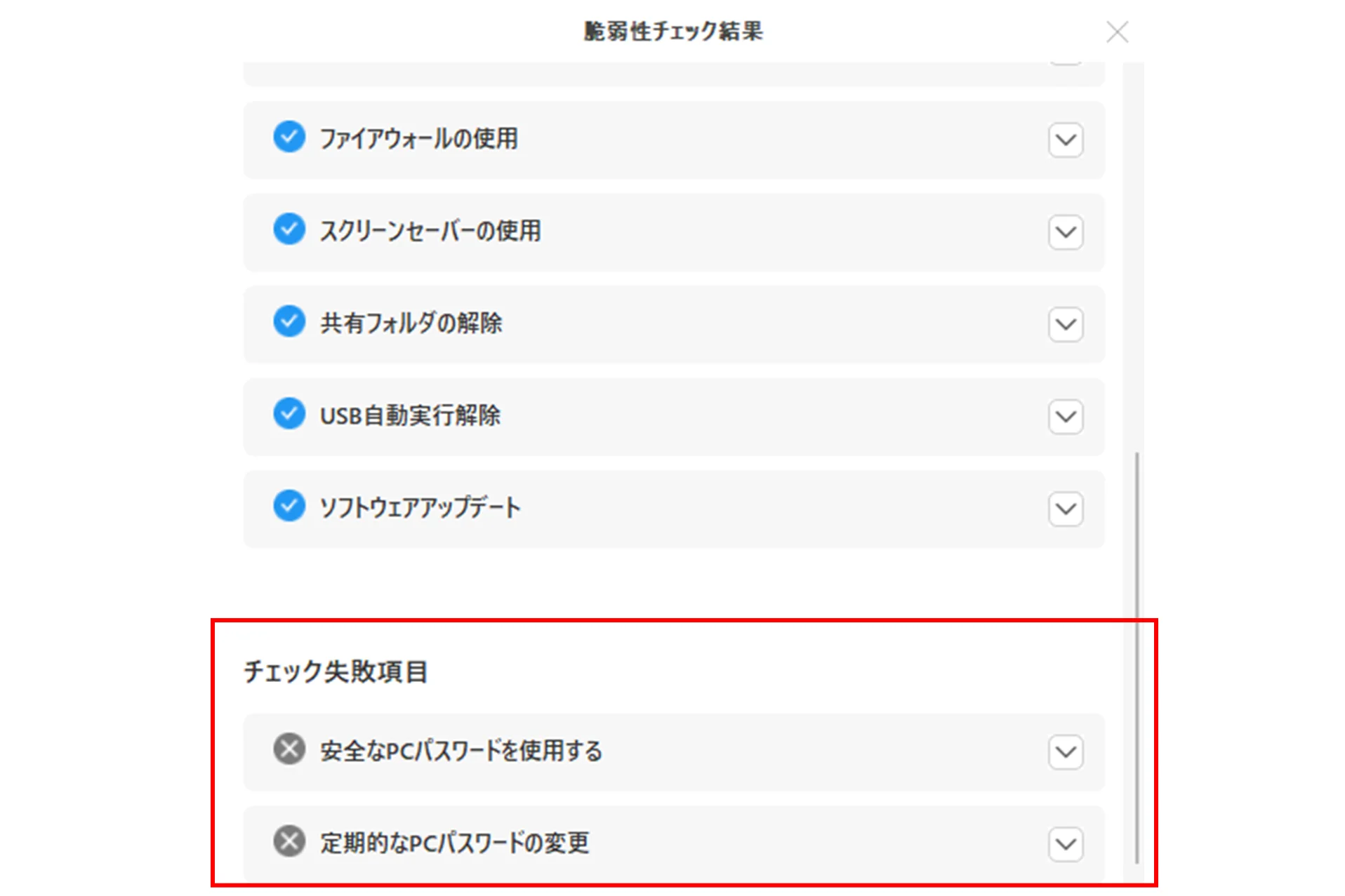Screen dimensions: 1345x896
Task: Select the USB自動実行解除 item label
Action: pos(410,415)
